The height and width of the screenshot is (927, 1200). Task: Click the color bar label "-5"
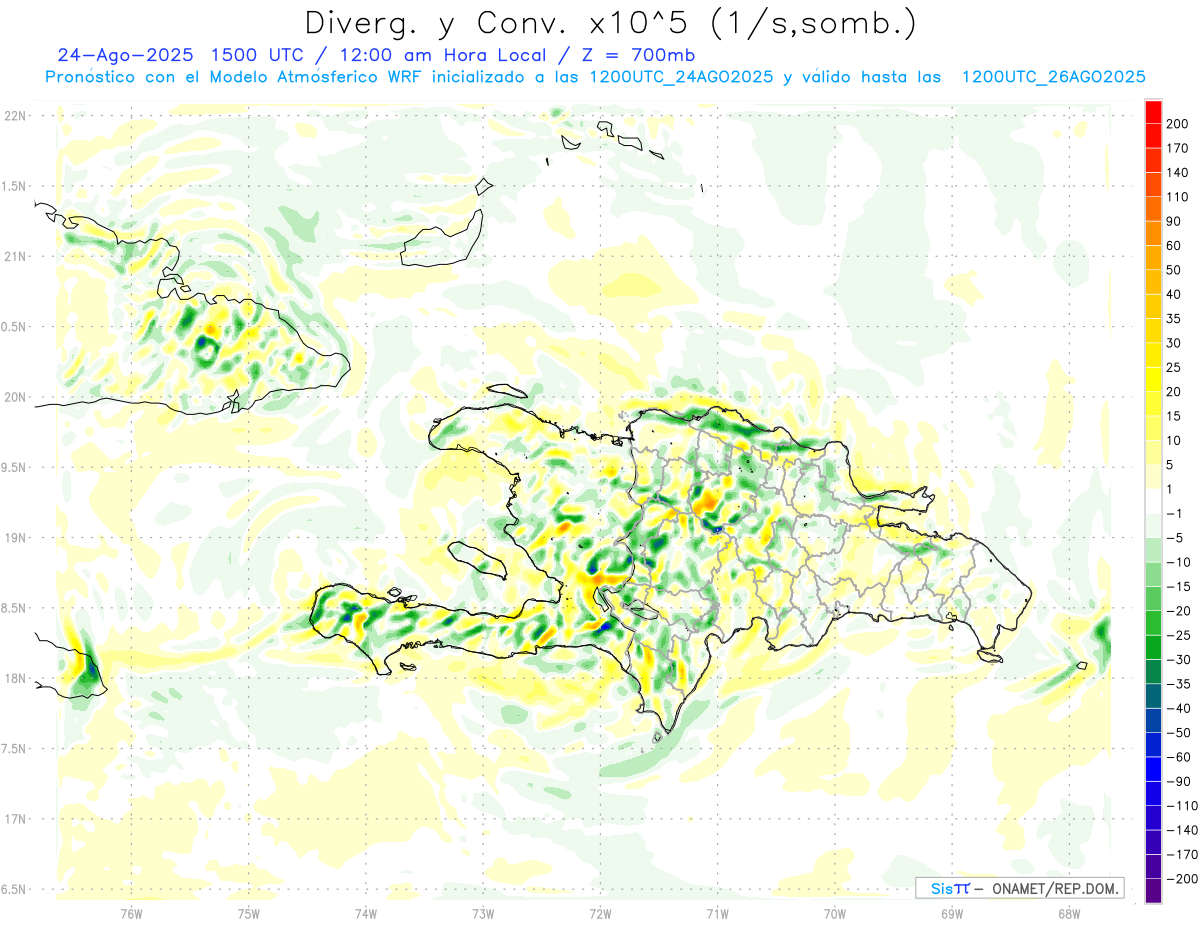pos(1174,538)
